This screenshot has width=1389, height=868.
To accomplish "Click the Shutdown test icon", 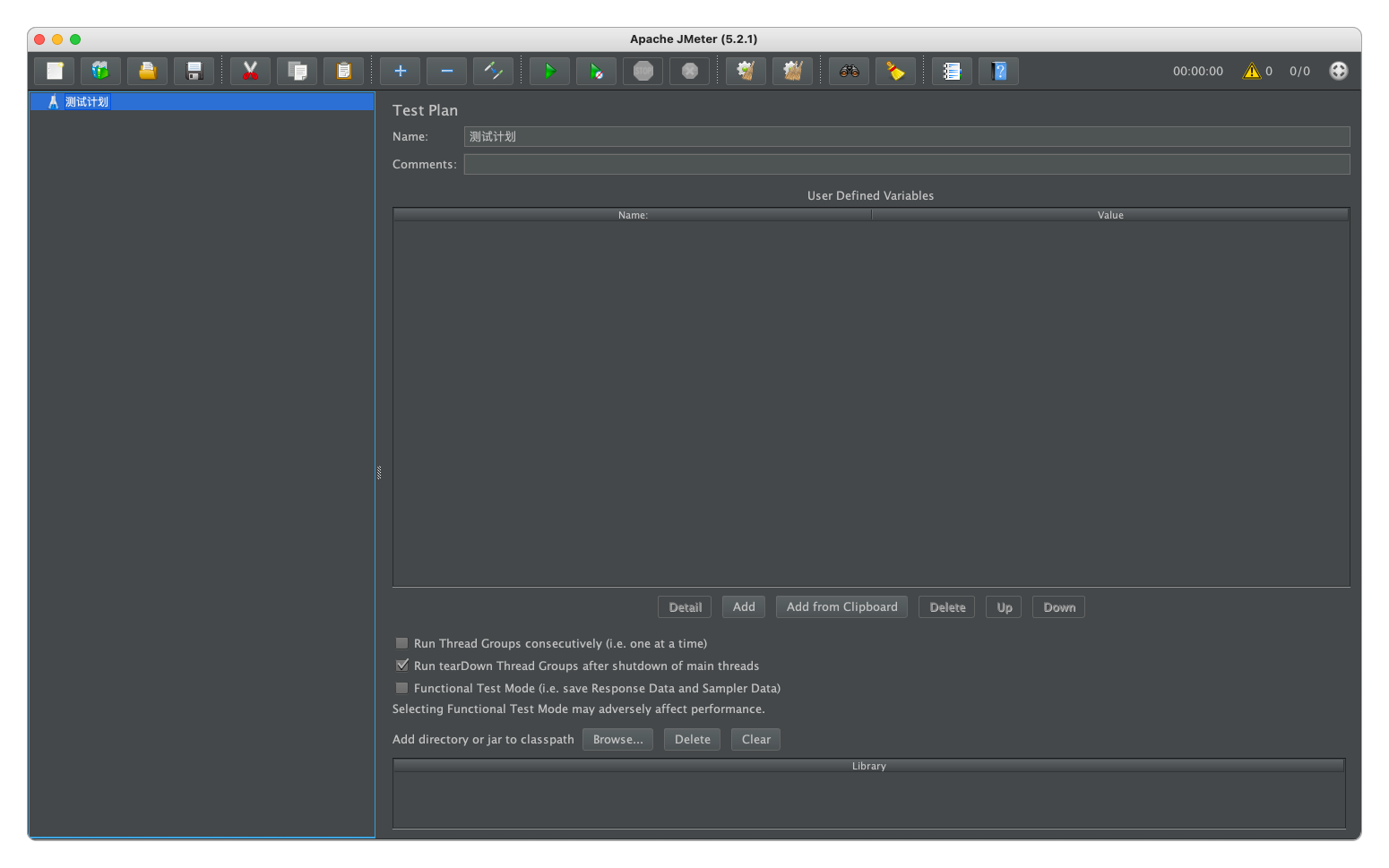I will (689, 71).
